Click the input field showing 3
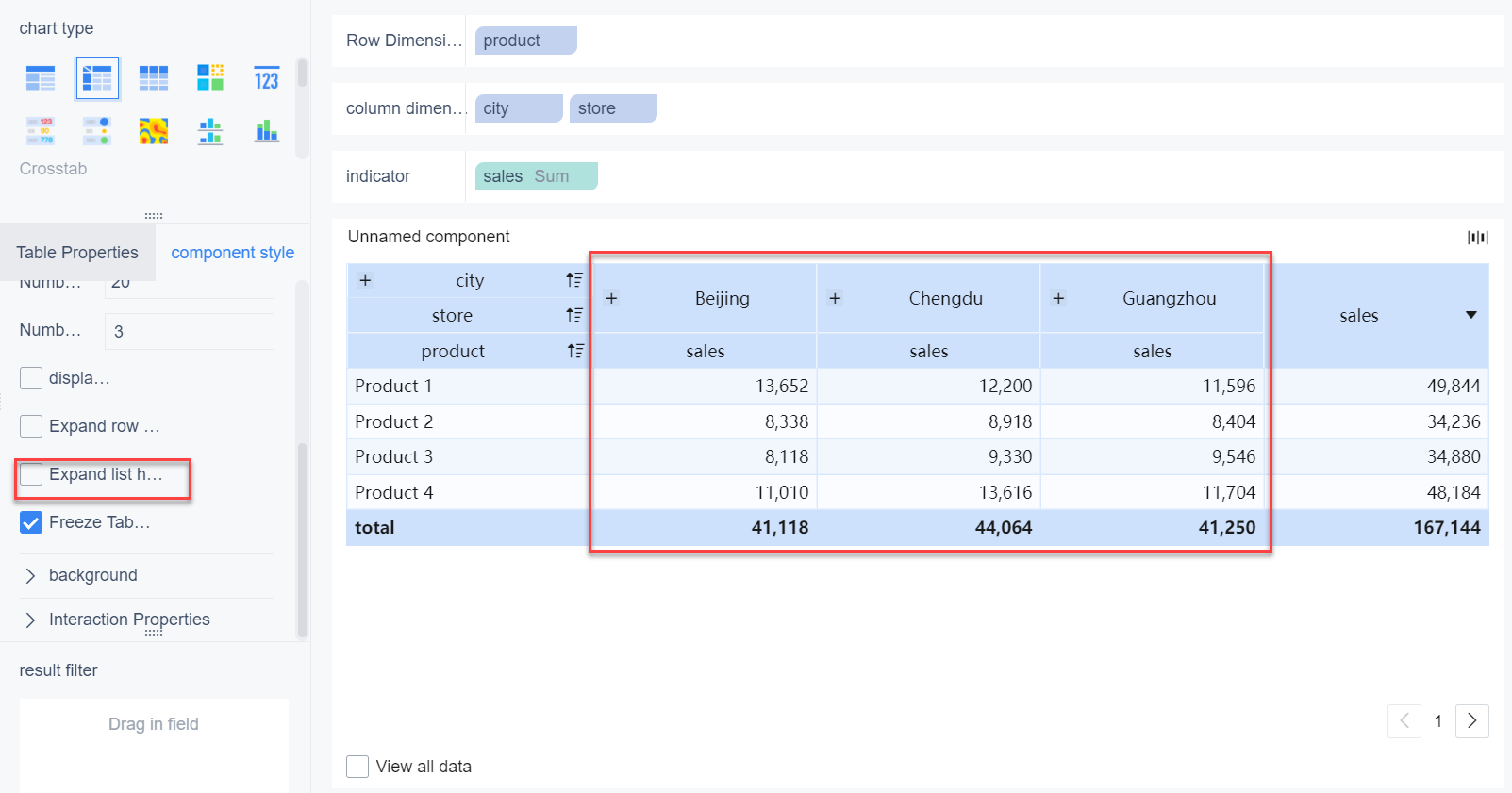 pyautogui.click(x=190, y=331)
